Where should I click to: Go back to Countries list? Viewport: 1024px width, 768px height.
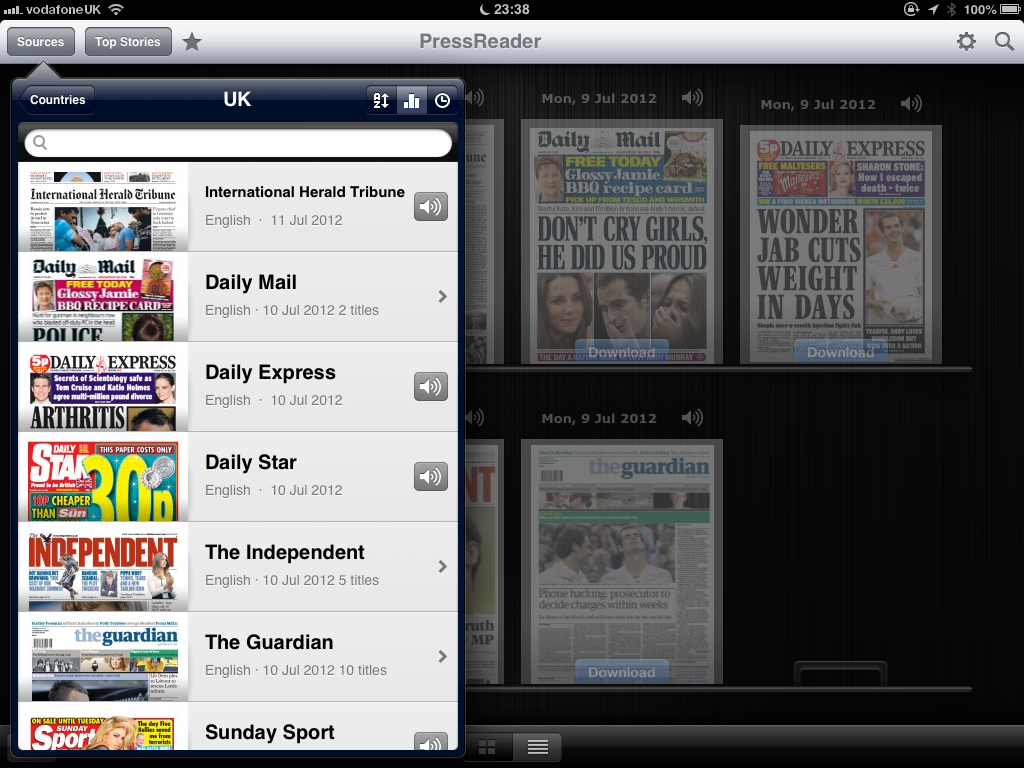56,100
